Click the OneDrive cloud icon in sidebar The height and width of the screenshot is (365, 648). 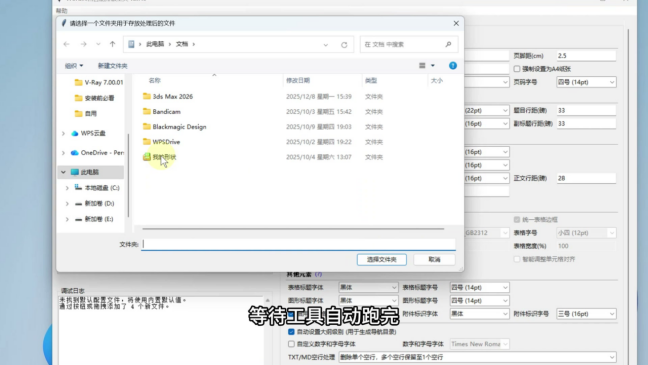(75, 153)
